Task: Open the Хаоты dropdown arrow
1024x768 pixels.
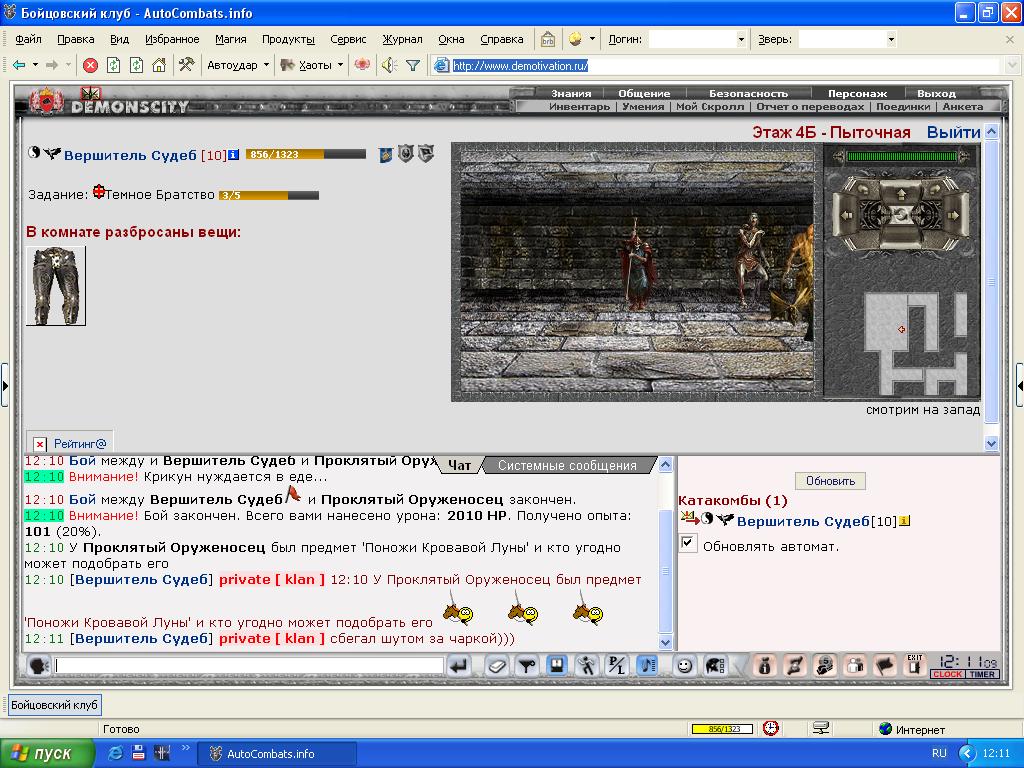Action: (x=340, y=65)
